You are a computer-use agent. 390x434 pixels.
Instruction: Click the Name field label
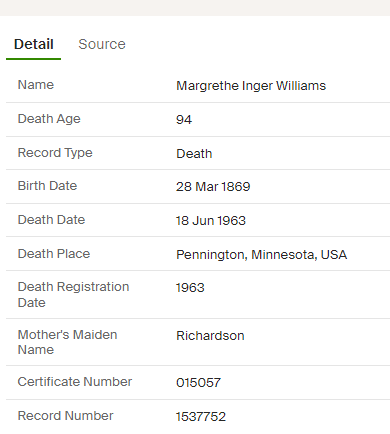coord(36,85)
